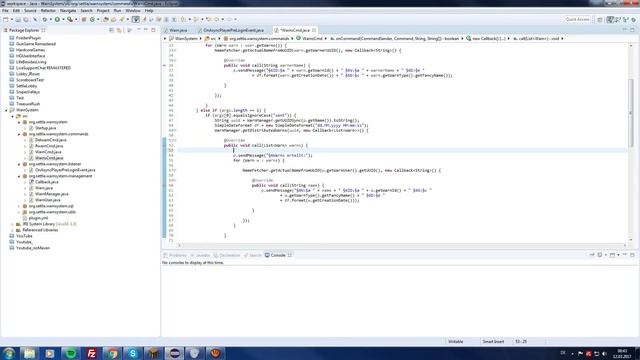Click the New Java Class icon

tap(93, 19)
